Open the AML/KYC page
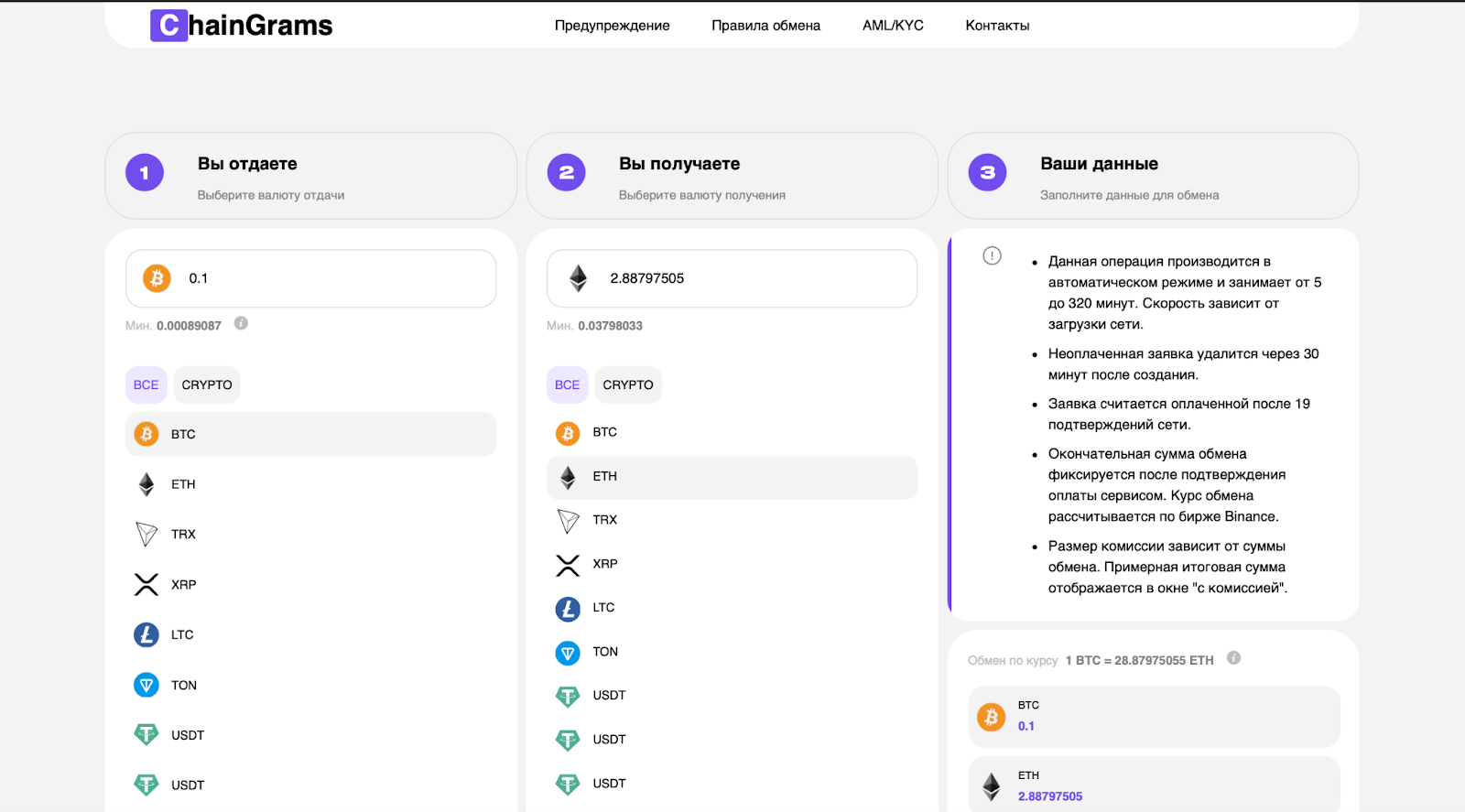 893,26
